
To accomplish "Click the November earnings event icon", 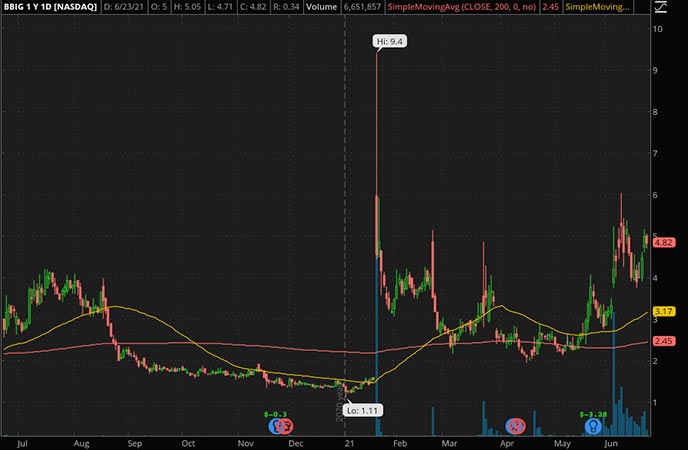I will 278,425.
